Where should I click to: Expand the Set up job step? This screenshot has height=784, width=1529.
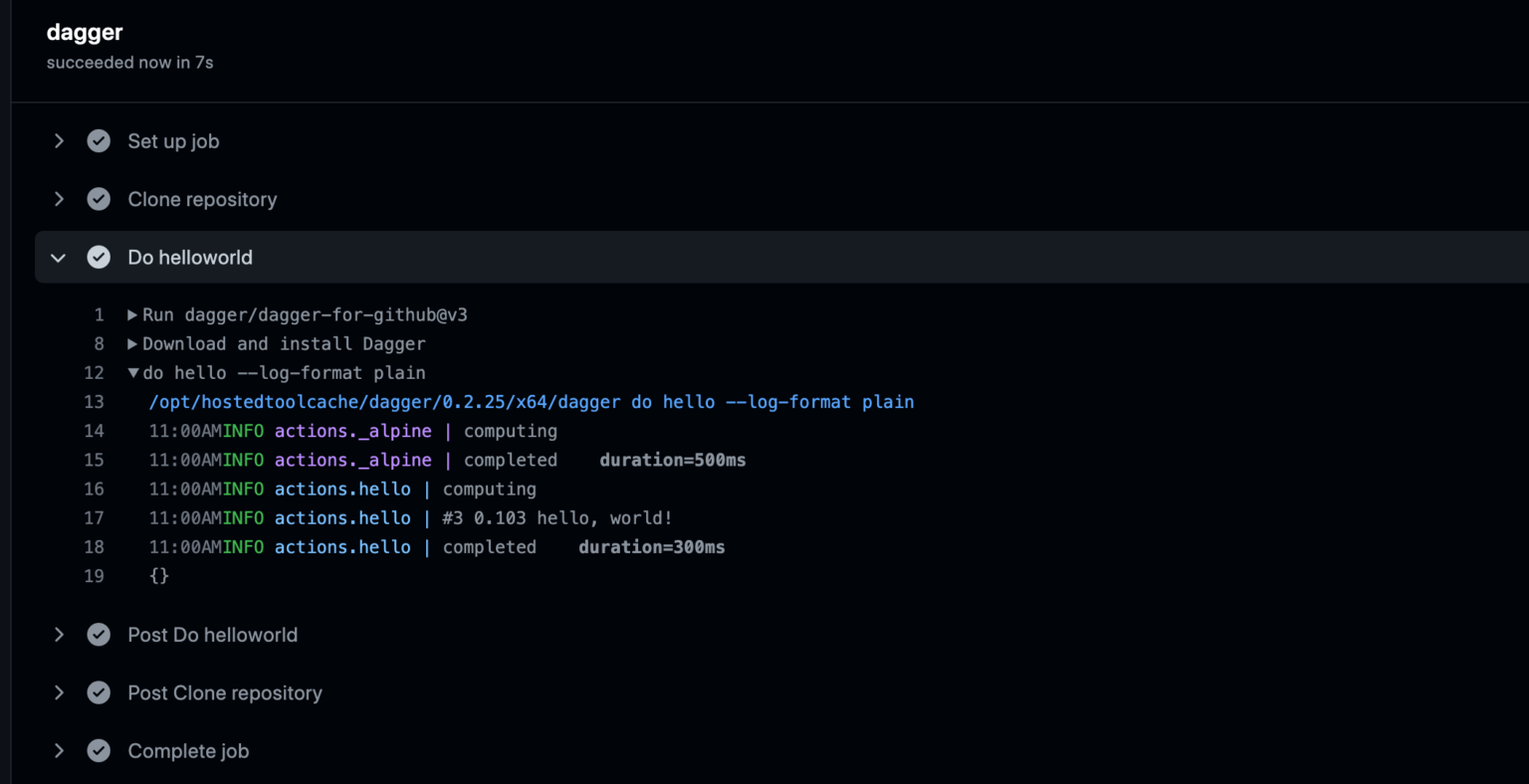tap(59, 141)
